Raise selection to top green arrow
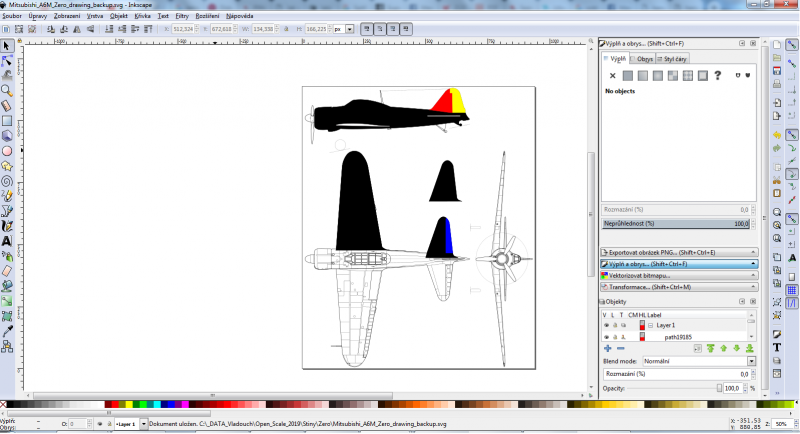The image size is (800, 434). coord(711,348)
